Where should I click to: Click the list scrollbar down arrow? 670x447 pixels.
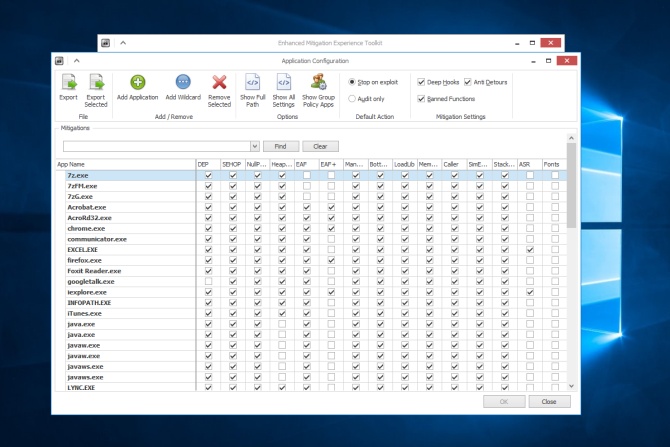pyautogui.click(x=571, y=386)
